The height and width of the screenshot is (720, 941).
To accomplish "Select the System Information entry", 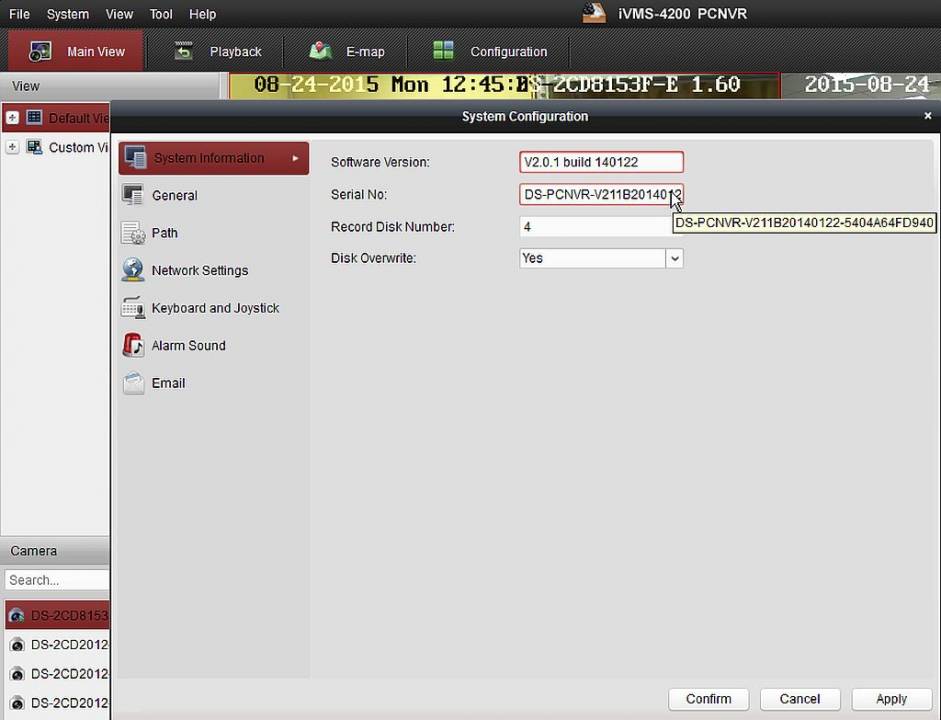I will [214, 158].
